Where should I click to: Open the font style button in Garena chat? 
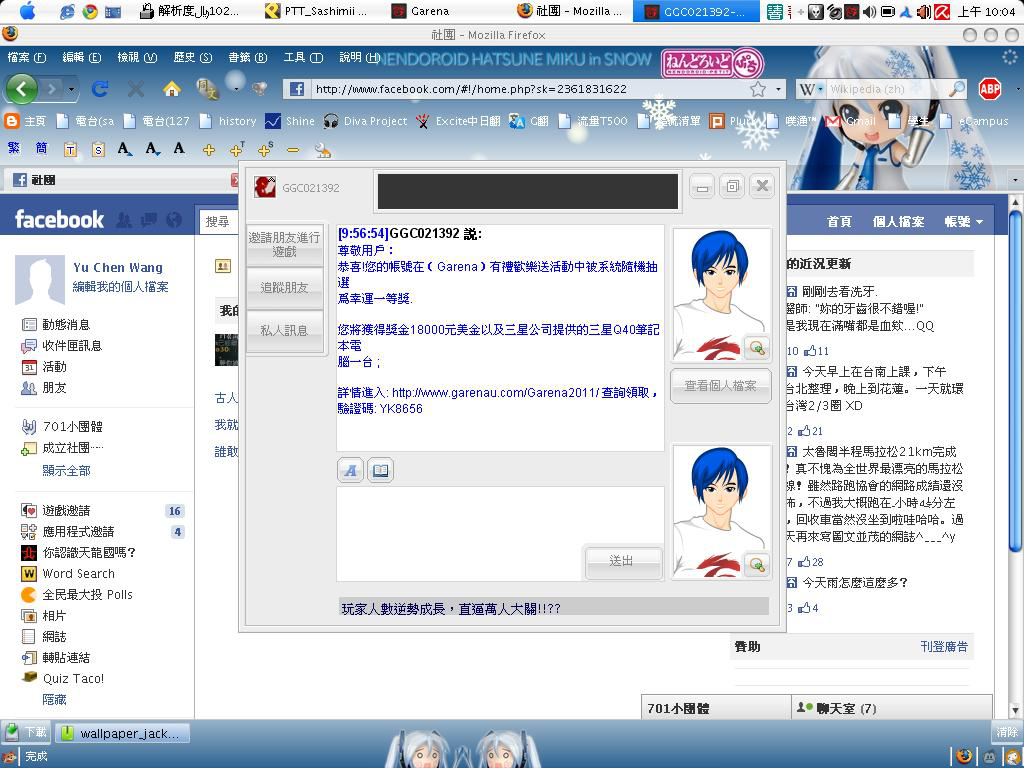[351, 469]
